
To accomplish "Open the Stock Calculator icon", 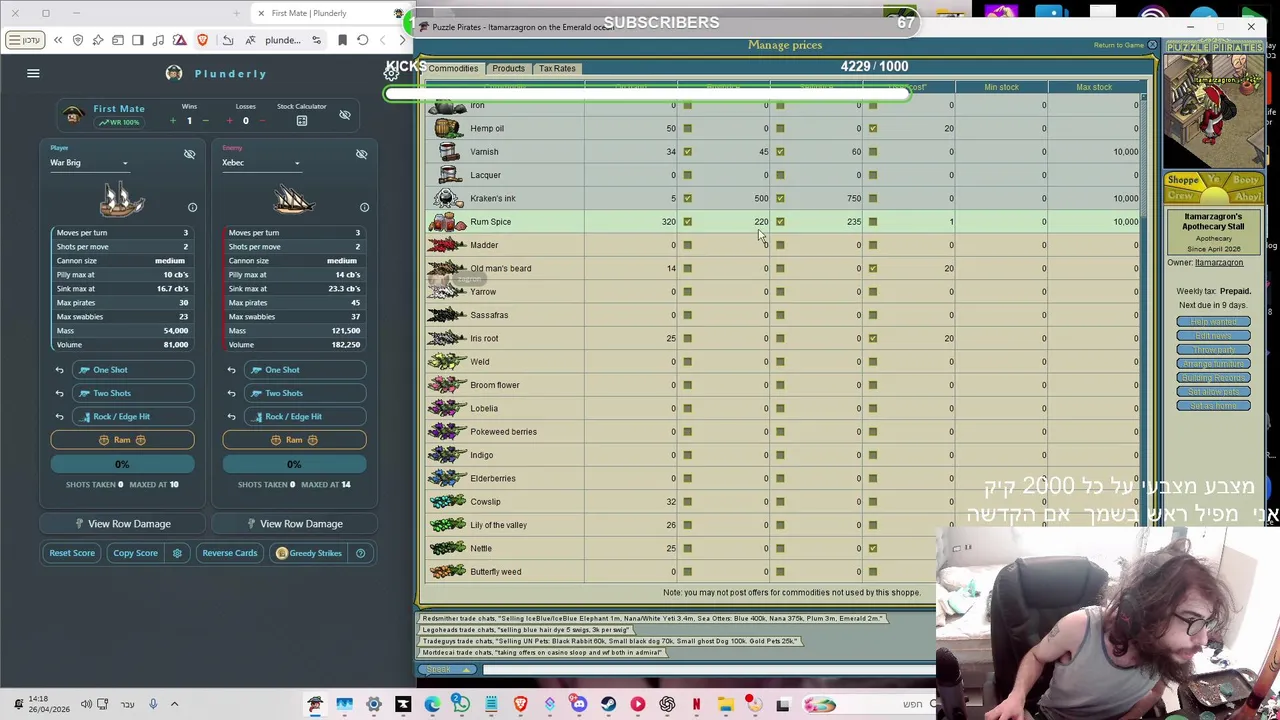I will click(x=301, y=121).
